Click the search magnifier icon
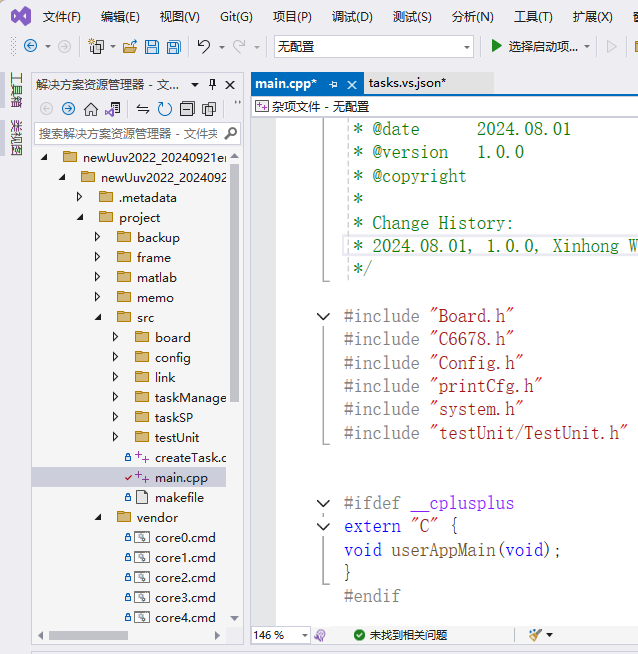The width and height of the screenshot is (638, 654). [231, 133]
